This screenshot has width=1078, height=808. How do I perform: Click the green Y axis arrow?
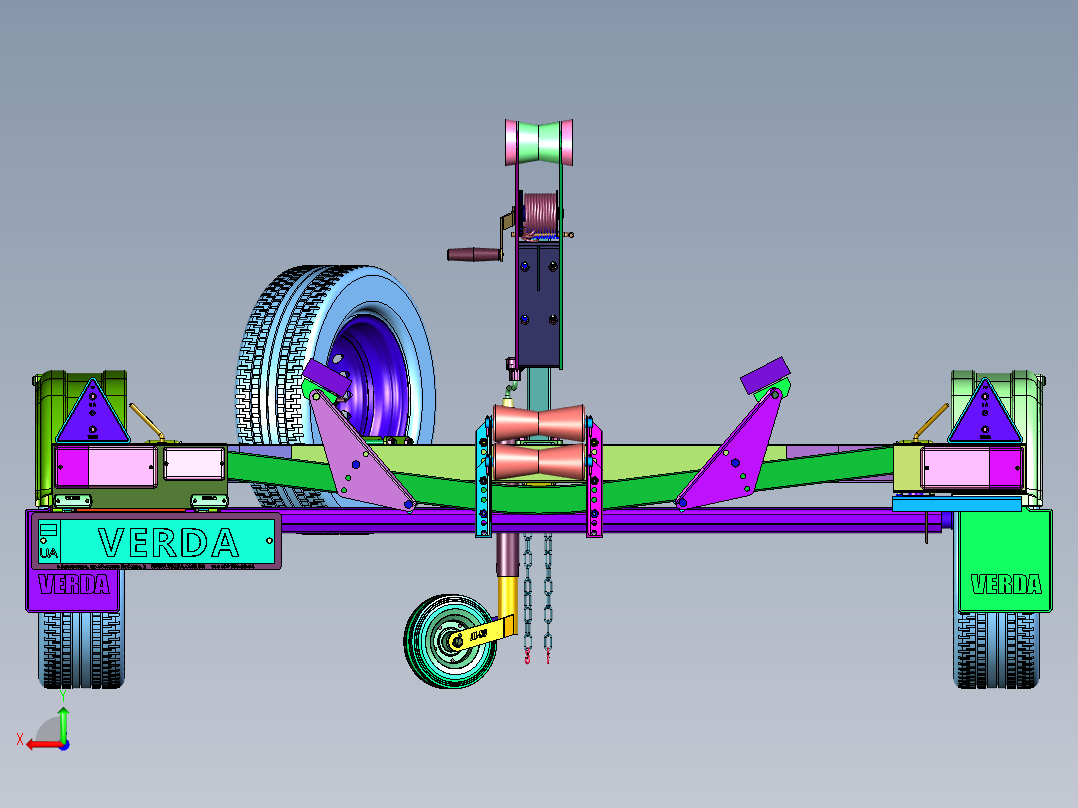pyautogui.click(x=63, y=723)
